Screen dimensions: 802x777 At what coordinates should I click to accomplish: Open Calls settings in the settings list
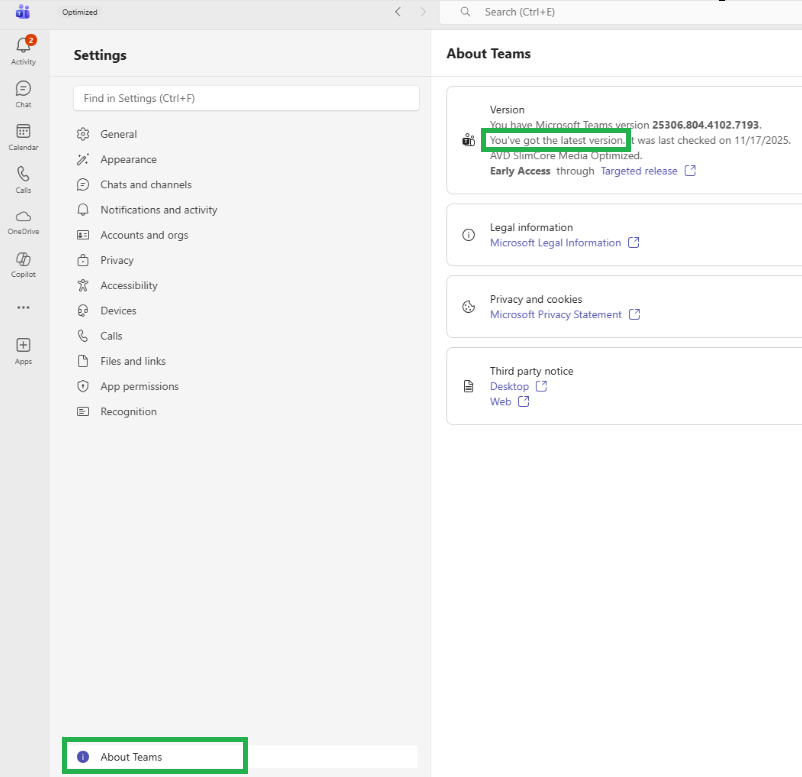247,336
